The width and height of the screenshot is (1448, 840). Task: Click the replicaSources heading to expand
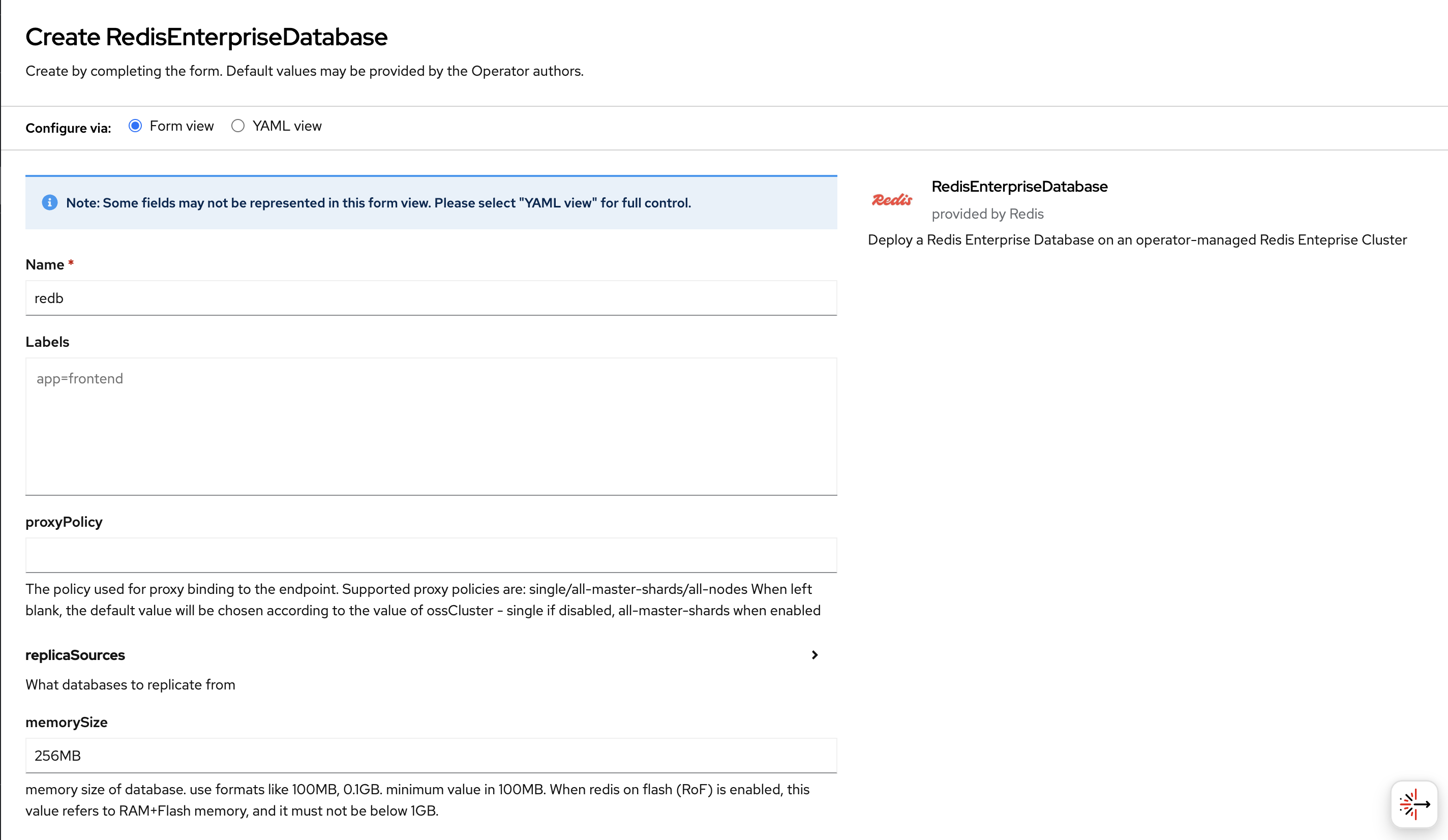click(75, 655)
